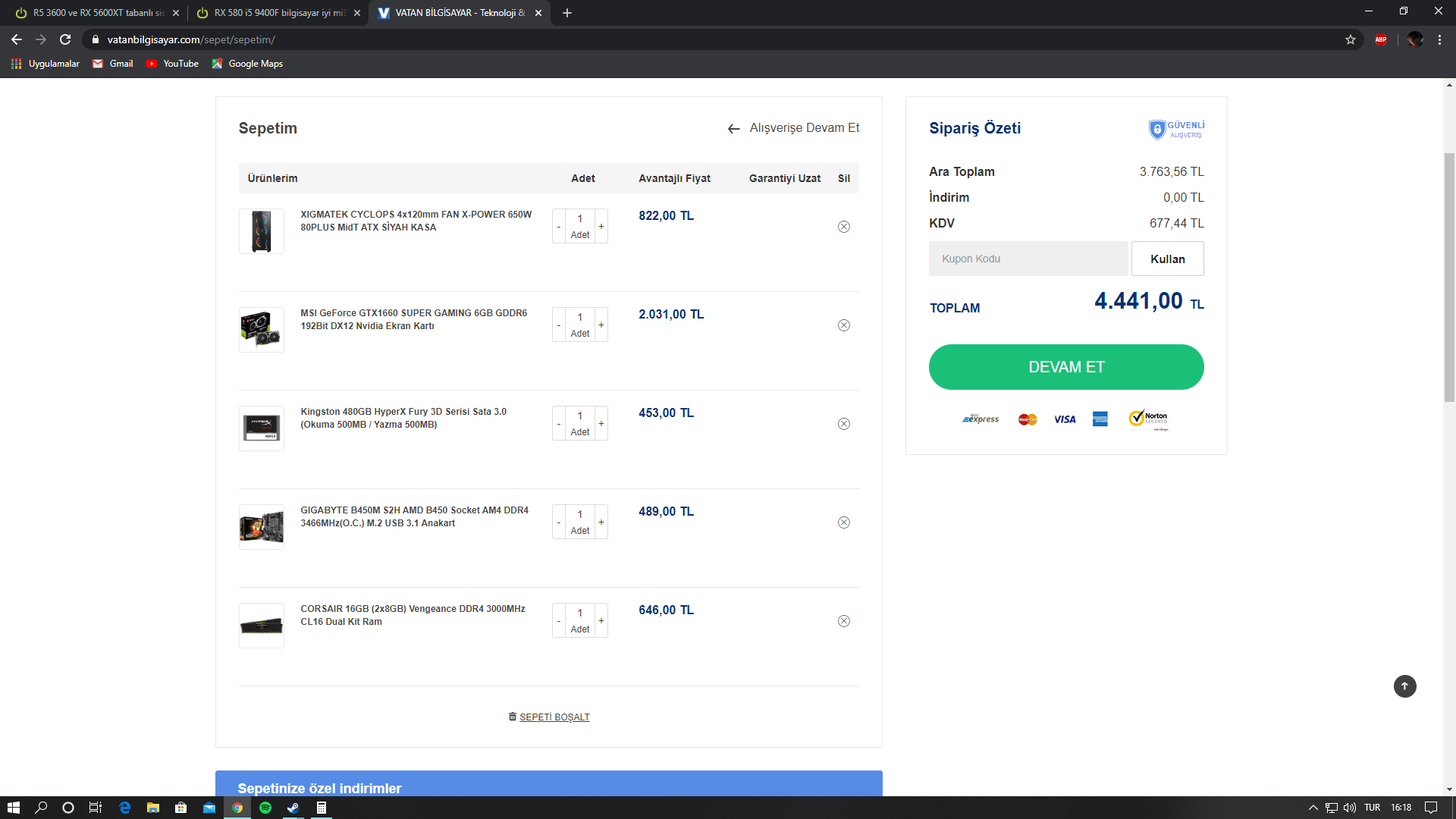The width and height of the screenshot is (1456, 819).
Task: Open the AdBlock Plus extension icon
Action: tap(1381, 39)
